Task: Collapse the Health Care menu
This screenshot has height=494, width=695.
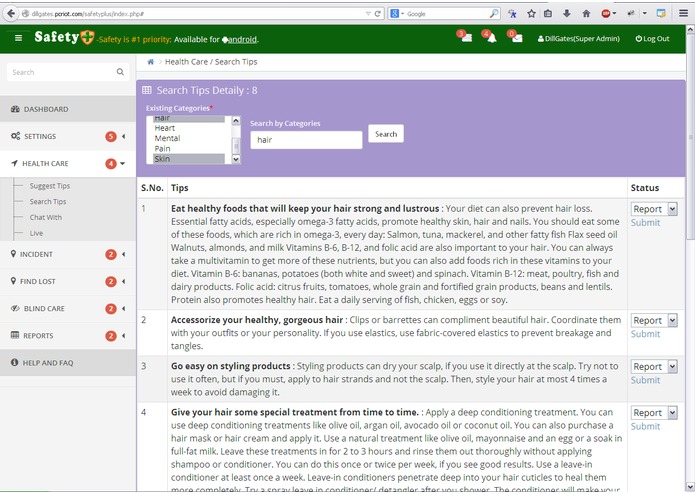Action: pos(68,163)
